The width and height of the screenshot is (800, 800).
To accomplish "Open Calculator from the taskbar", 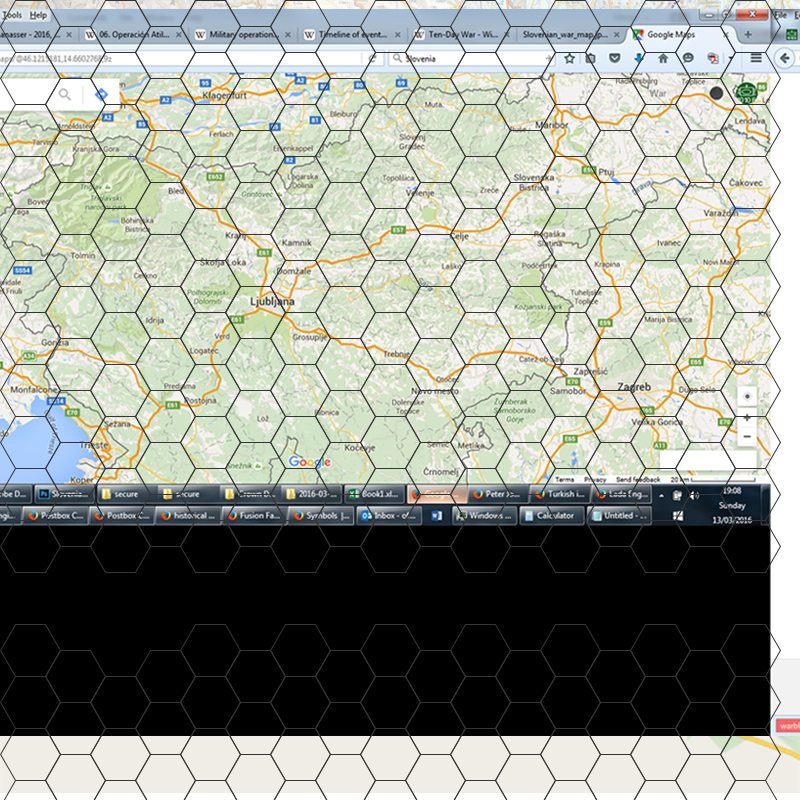I will (552, 516).
